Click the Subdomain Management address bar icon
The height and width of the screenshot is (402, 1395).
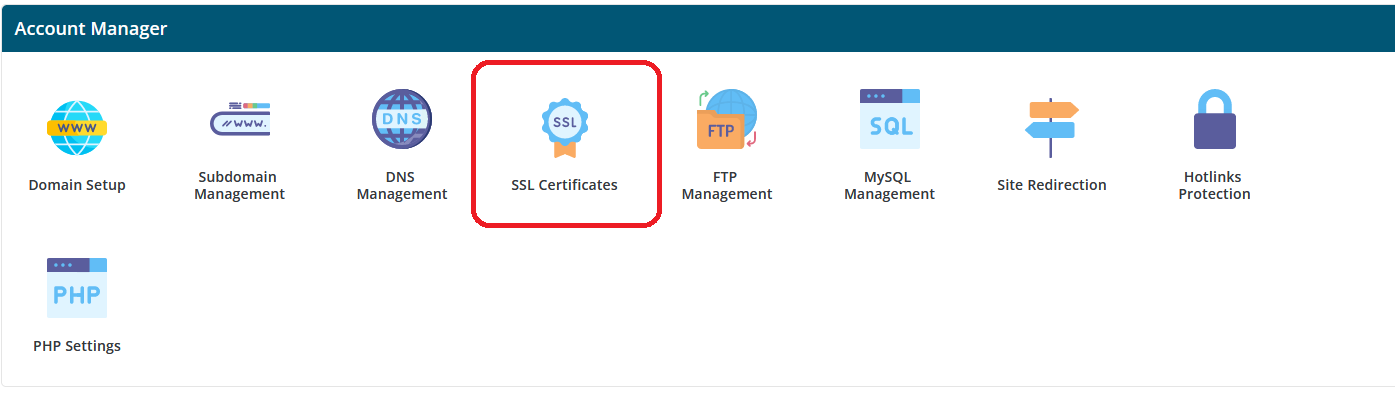pyautogui.click(x=239, y=119)
